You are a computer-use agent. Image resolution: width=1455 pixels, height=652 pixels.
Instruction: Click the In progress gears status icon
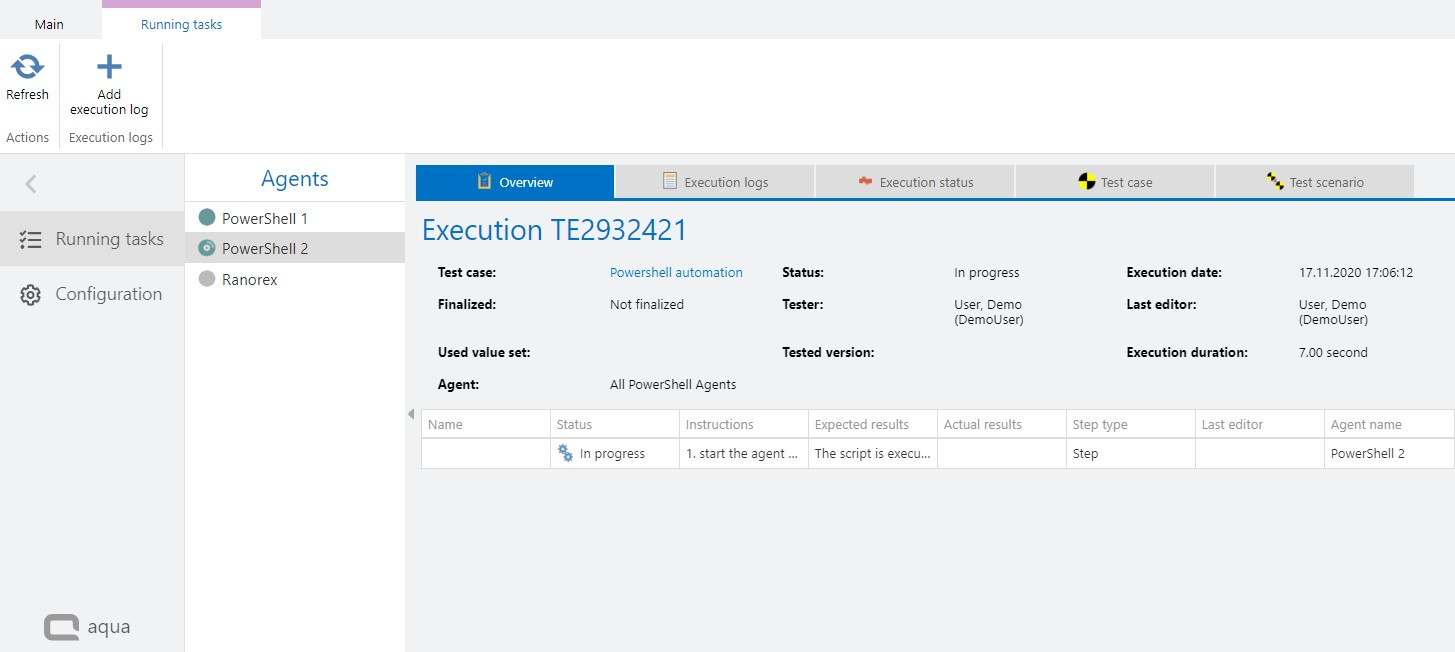[565, 453]
